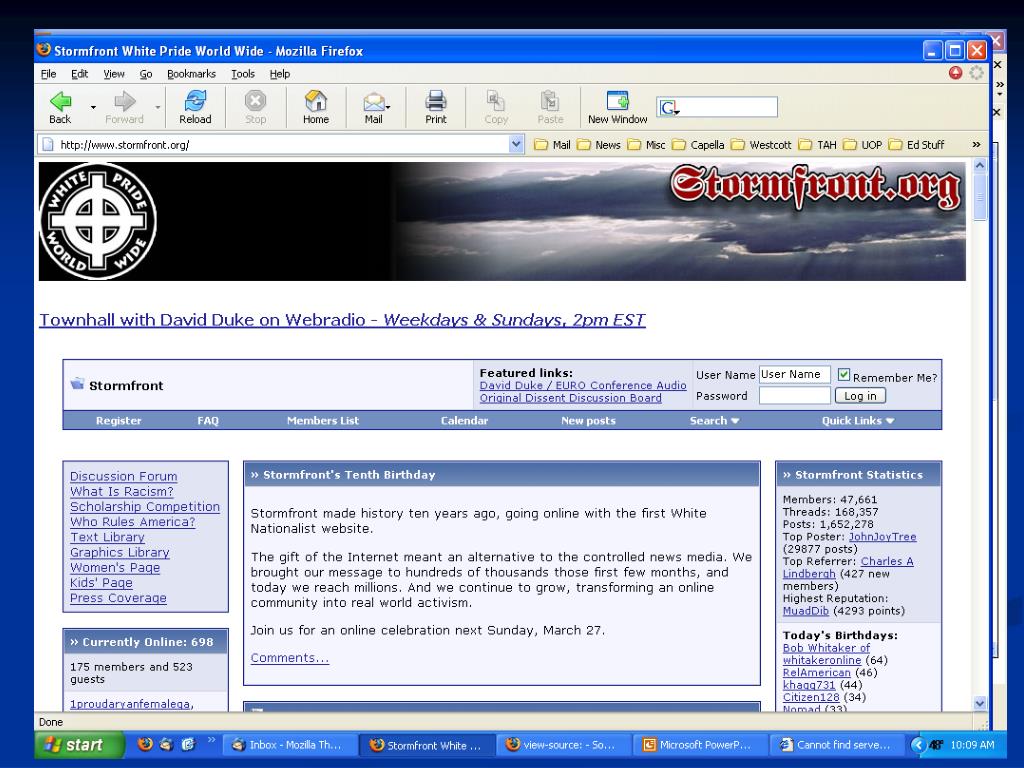Toggle the Remember Me checkbox
This screenshot has height=768, width=1024.
pos(844,375)
